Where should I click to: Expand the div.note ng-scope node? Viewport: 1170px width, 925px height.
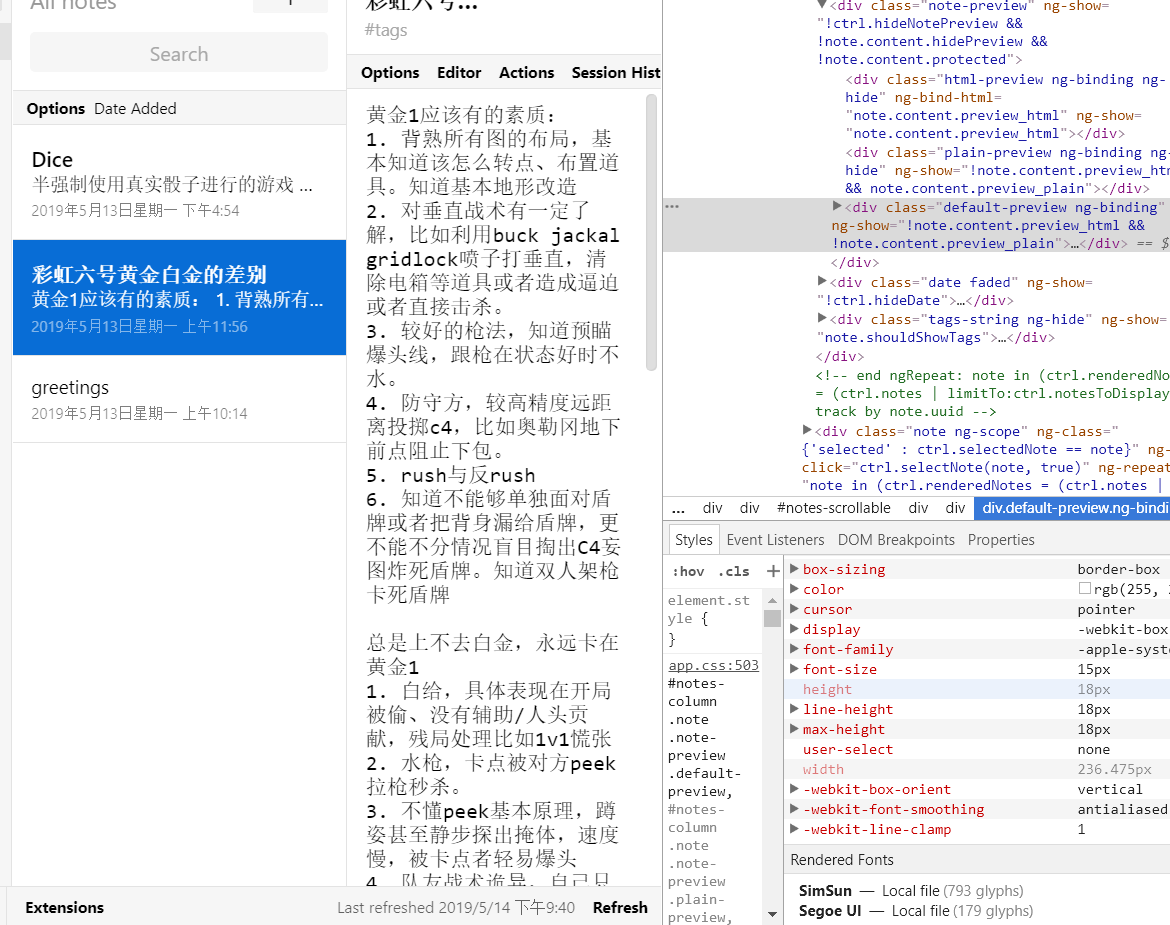(807, 431)
